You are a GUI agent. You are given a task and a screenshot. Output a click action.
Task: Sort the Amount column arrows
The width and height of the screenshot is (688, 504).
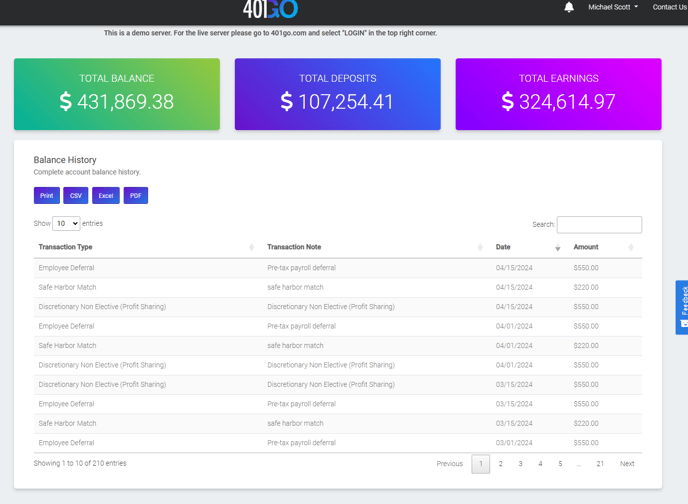tap(631, 247)
